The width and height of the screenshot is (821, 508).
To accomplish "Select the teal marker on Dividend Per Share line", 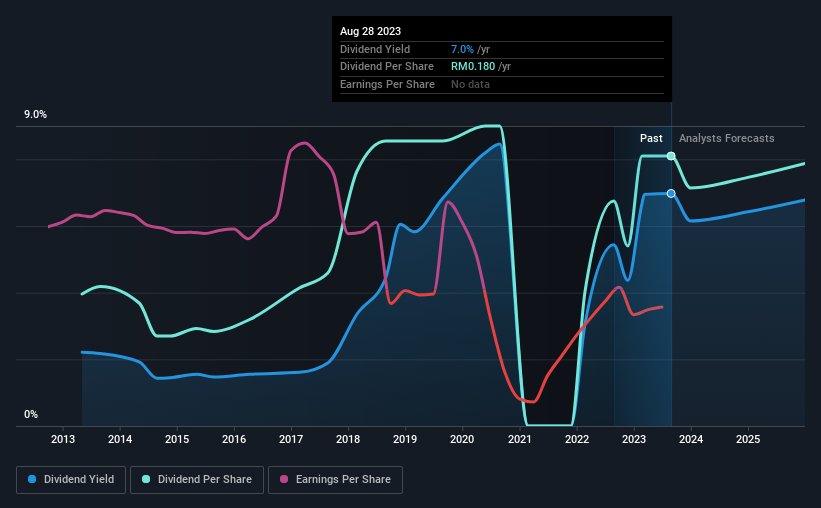I will (671, 156).
